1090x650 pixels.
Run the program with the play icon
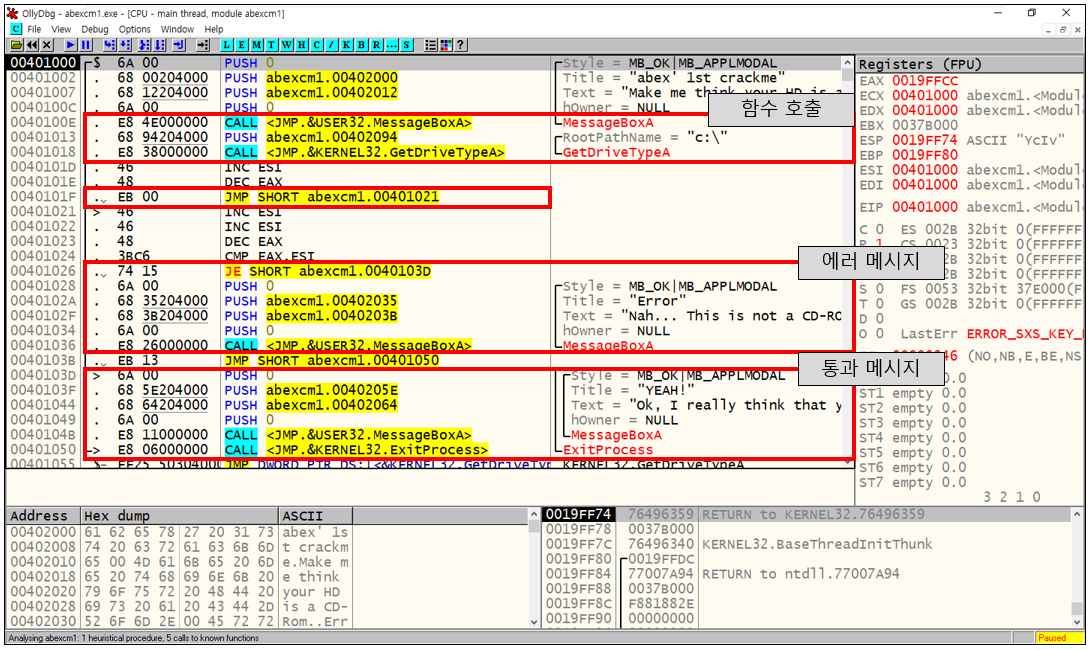(70, 45)
